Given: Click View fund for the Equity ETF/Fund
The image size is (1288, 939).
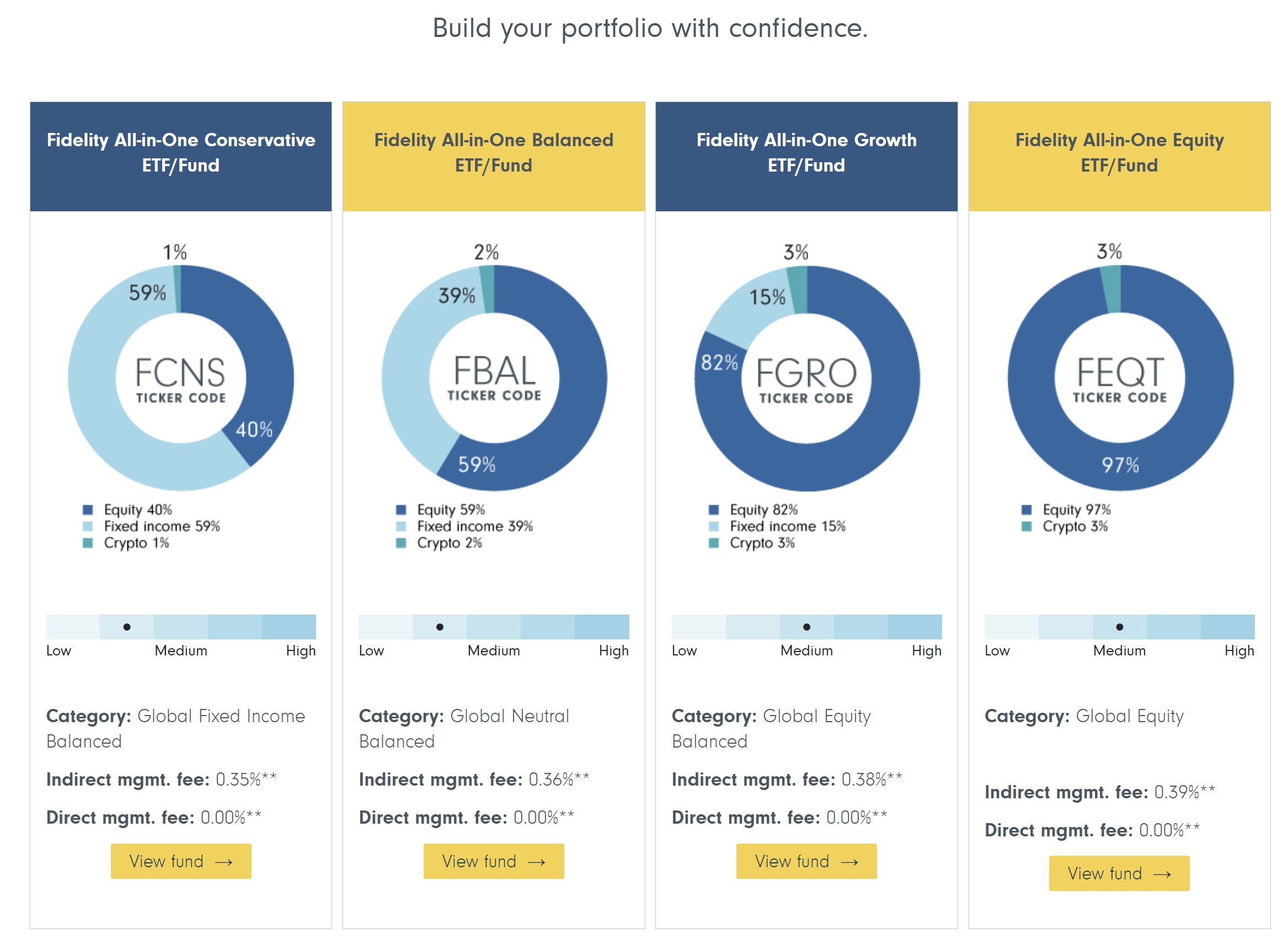Looking at the screenshot, I should click(1119, 874).
